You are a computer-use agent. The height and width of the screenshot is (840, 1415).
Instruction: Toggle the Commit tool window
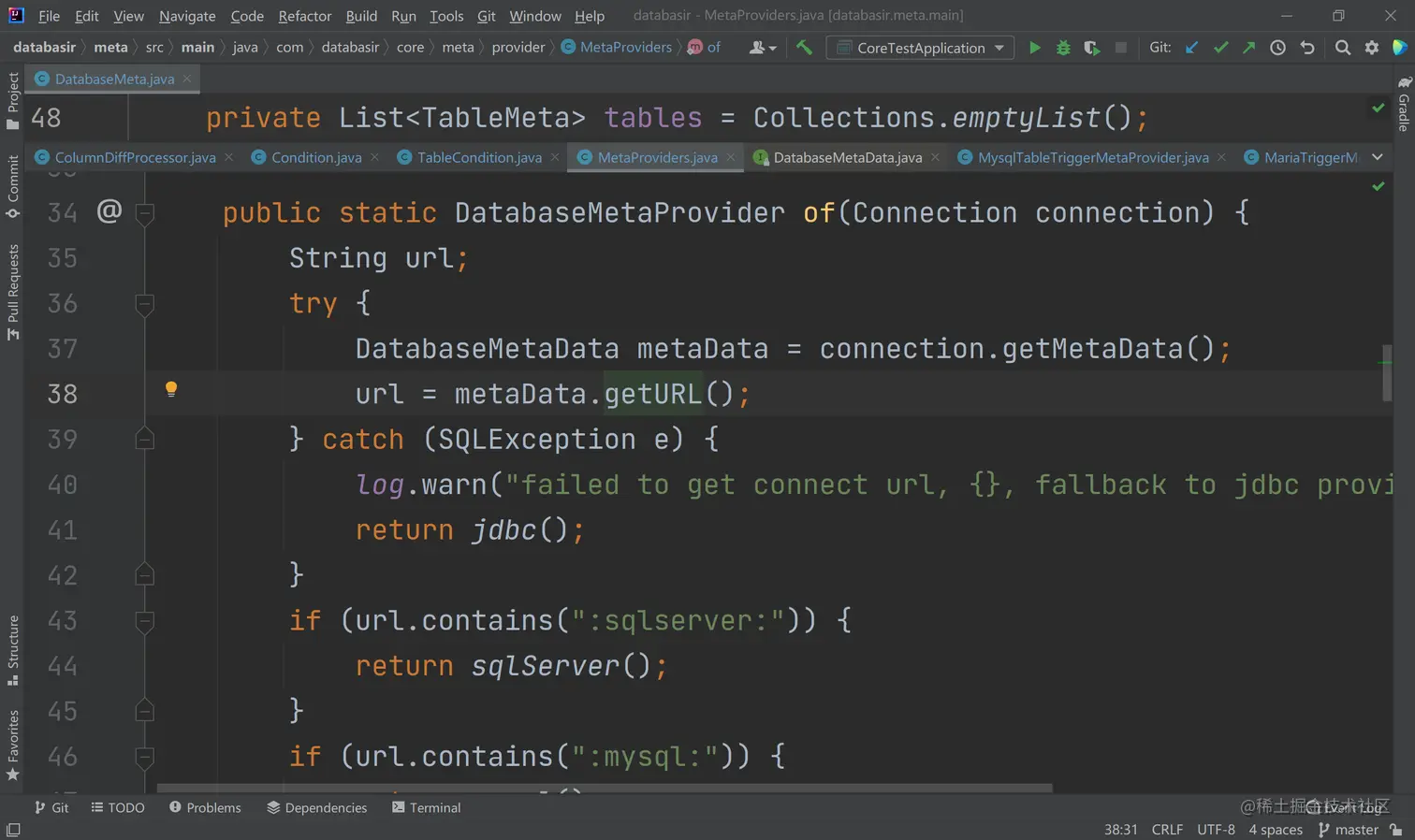coord(13,187)
